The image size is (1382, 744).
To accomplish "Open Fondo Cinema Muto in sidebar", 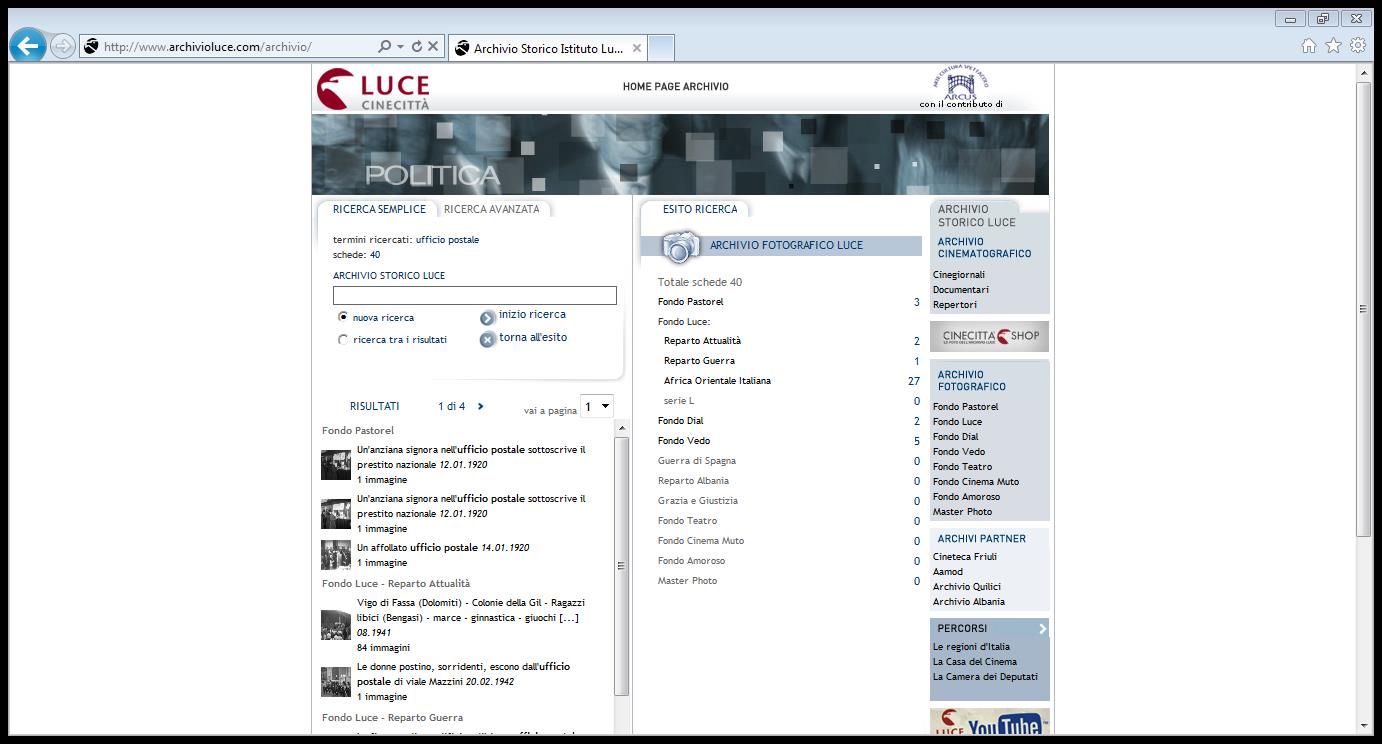I will (x=976, y=482).
